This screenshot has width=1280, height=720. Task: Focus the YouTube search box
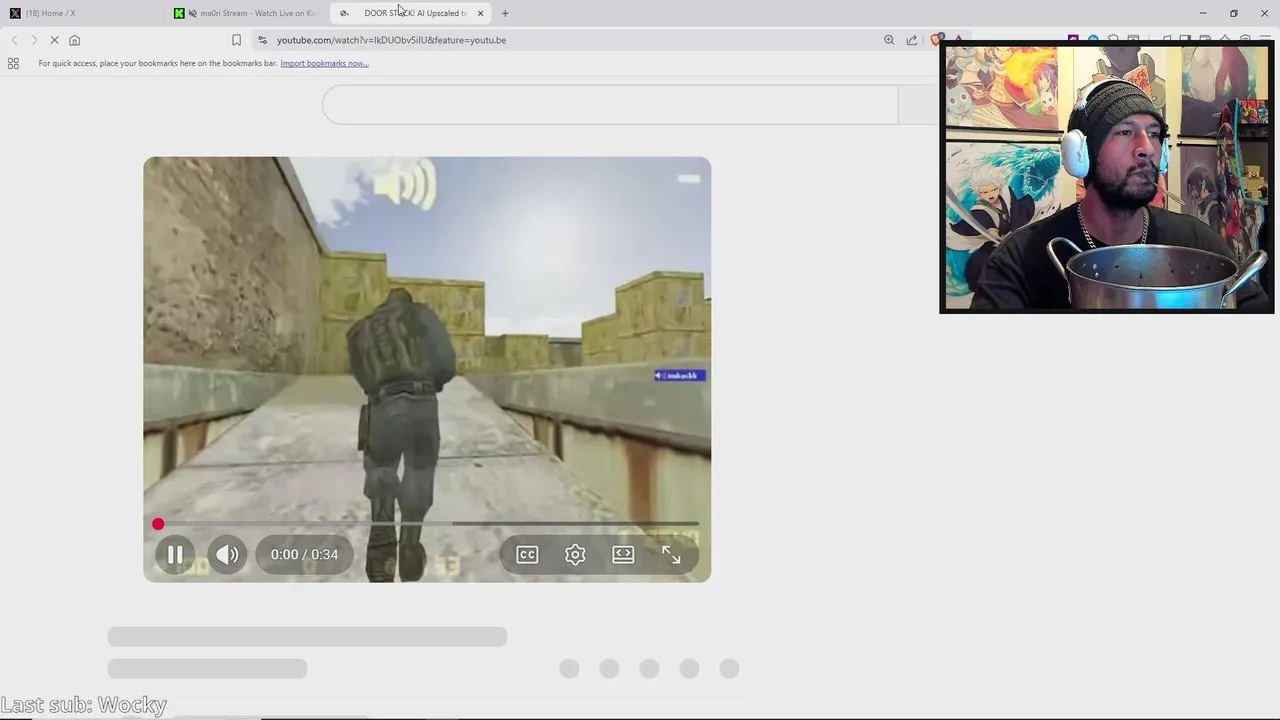tap(610, 104)
